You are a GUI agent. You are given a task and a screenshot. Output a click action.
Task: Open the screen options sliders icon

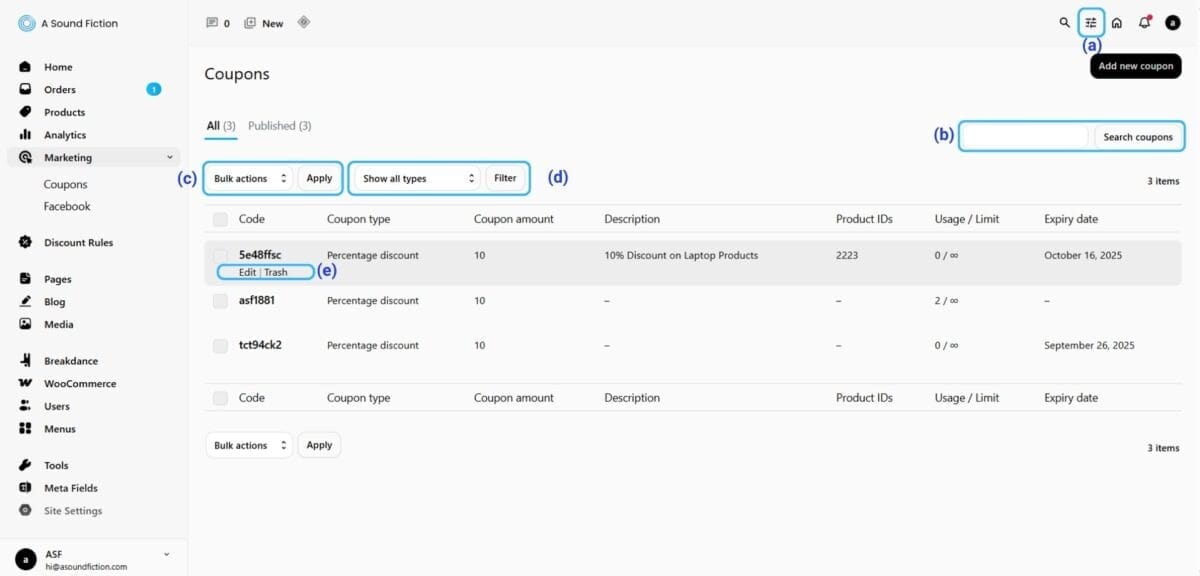pos(1091,23)
